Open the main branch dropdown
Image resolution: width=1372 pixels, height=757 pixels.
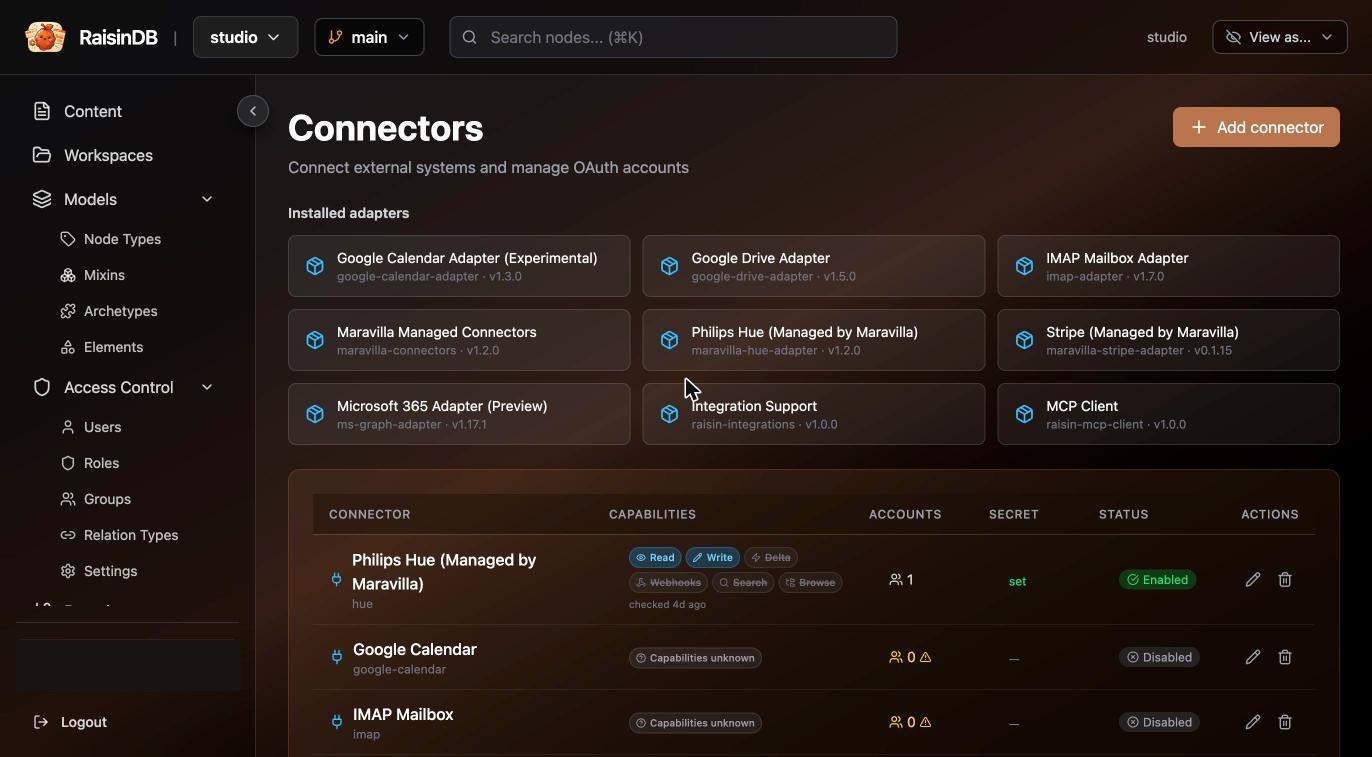(369, 37)
